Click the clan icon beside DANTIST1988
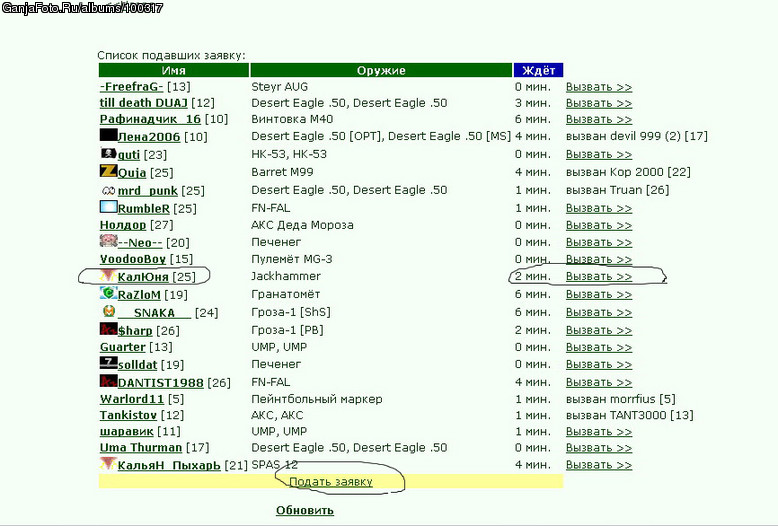The width and height of the screenshot is (778, 526). click(x=108, y=381)
